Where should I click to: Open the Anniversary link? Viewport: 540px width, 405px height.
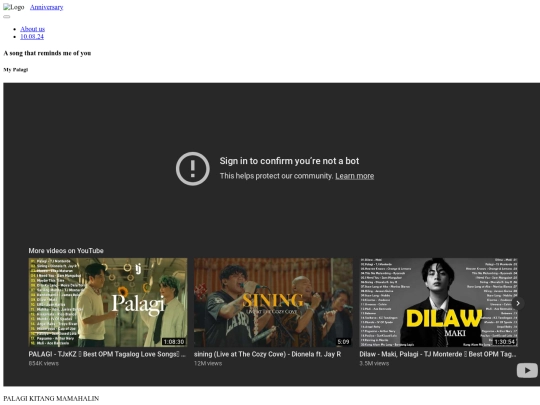[x=46, y=7]
